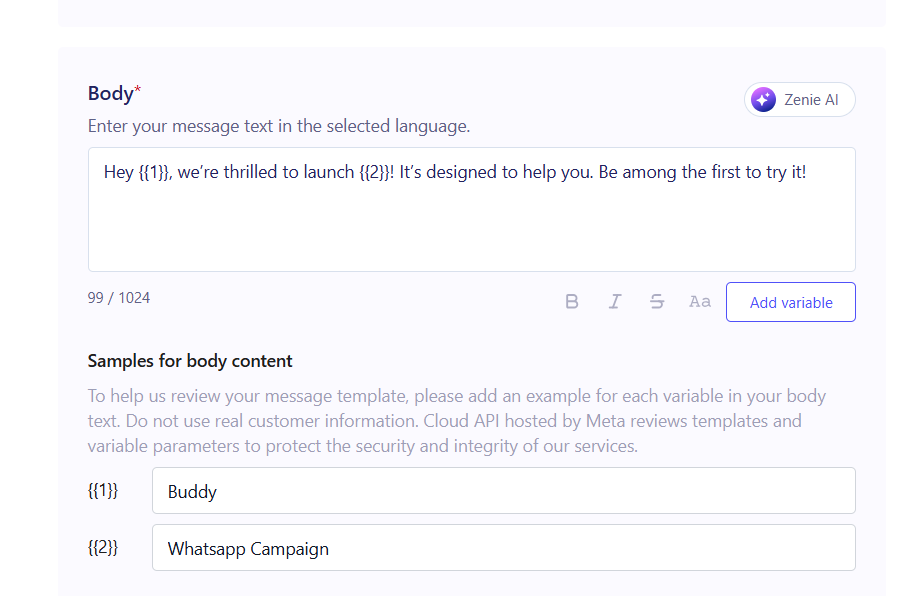Edit the Whatsapp Campaign sample field
This screenshot has height=596, width=919.
(503, 548)
